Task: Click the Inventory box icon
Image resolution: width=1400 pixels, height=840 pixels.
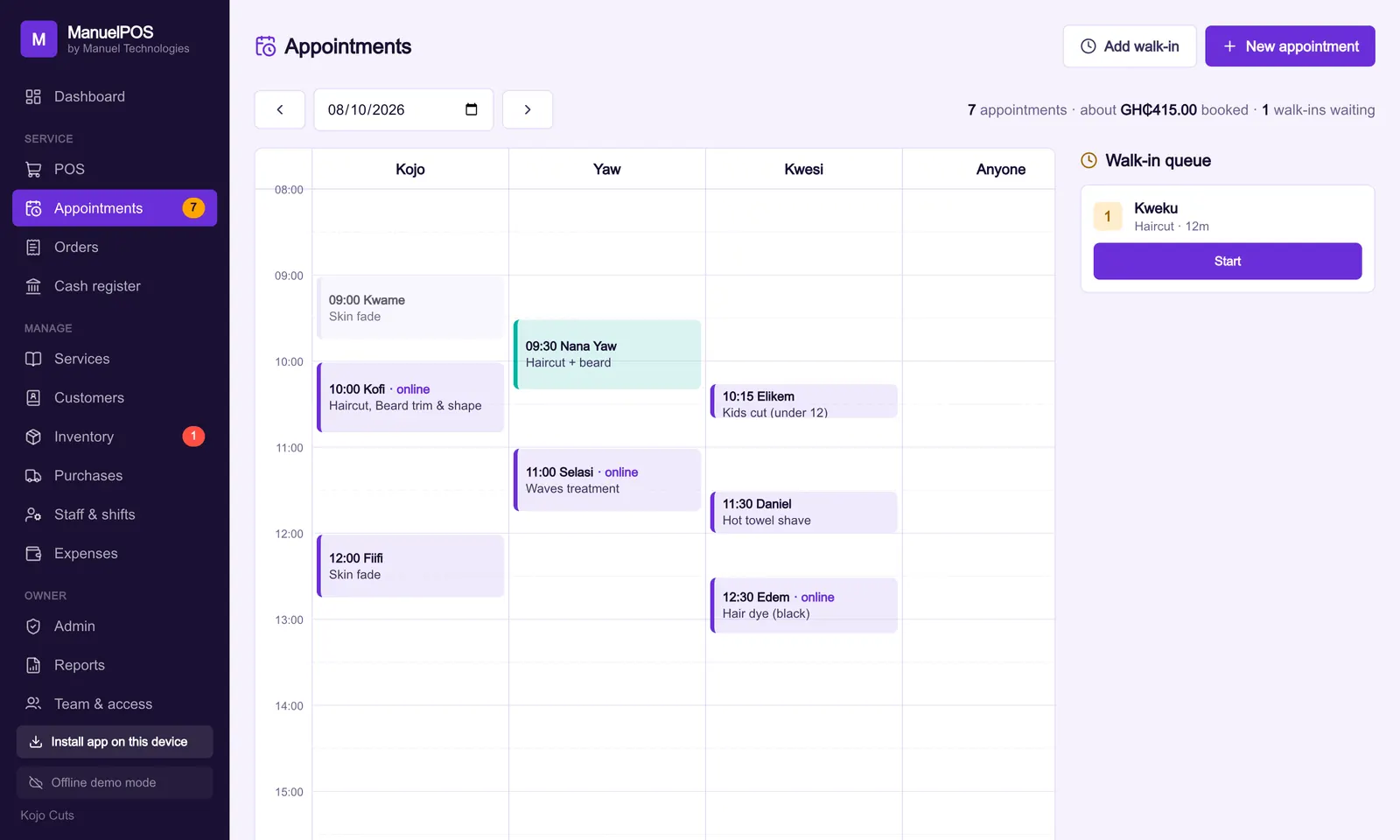Action: (x=33, y=437)
